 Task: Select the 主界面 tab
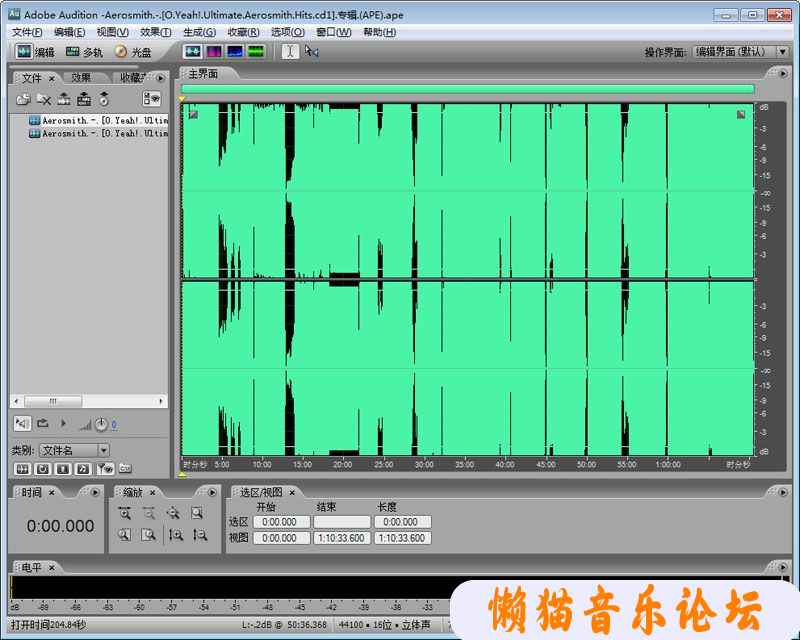click(203, 74)
